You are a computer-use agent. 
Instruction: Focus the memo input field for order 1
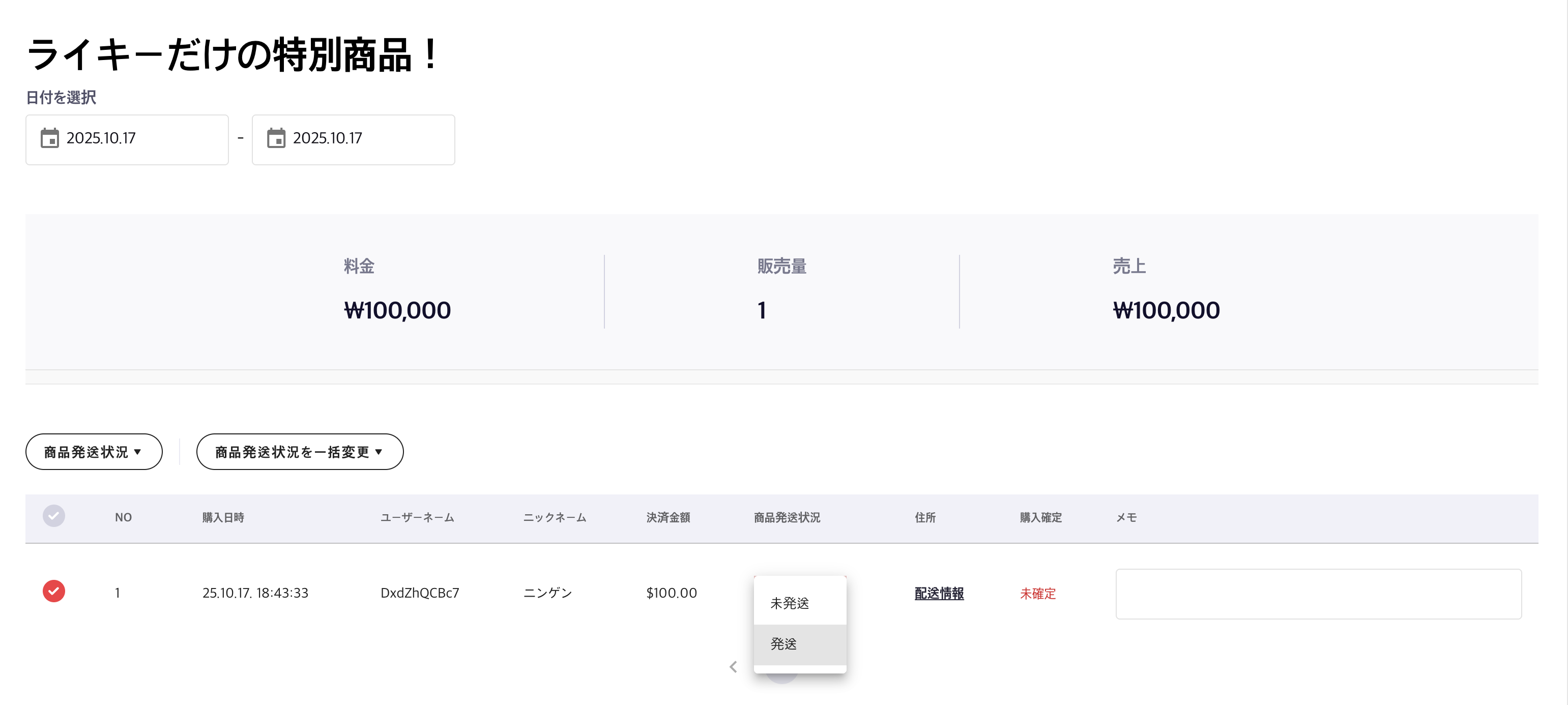click(x=1318, y=594)
